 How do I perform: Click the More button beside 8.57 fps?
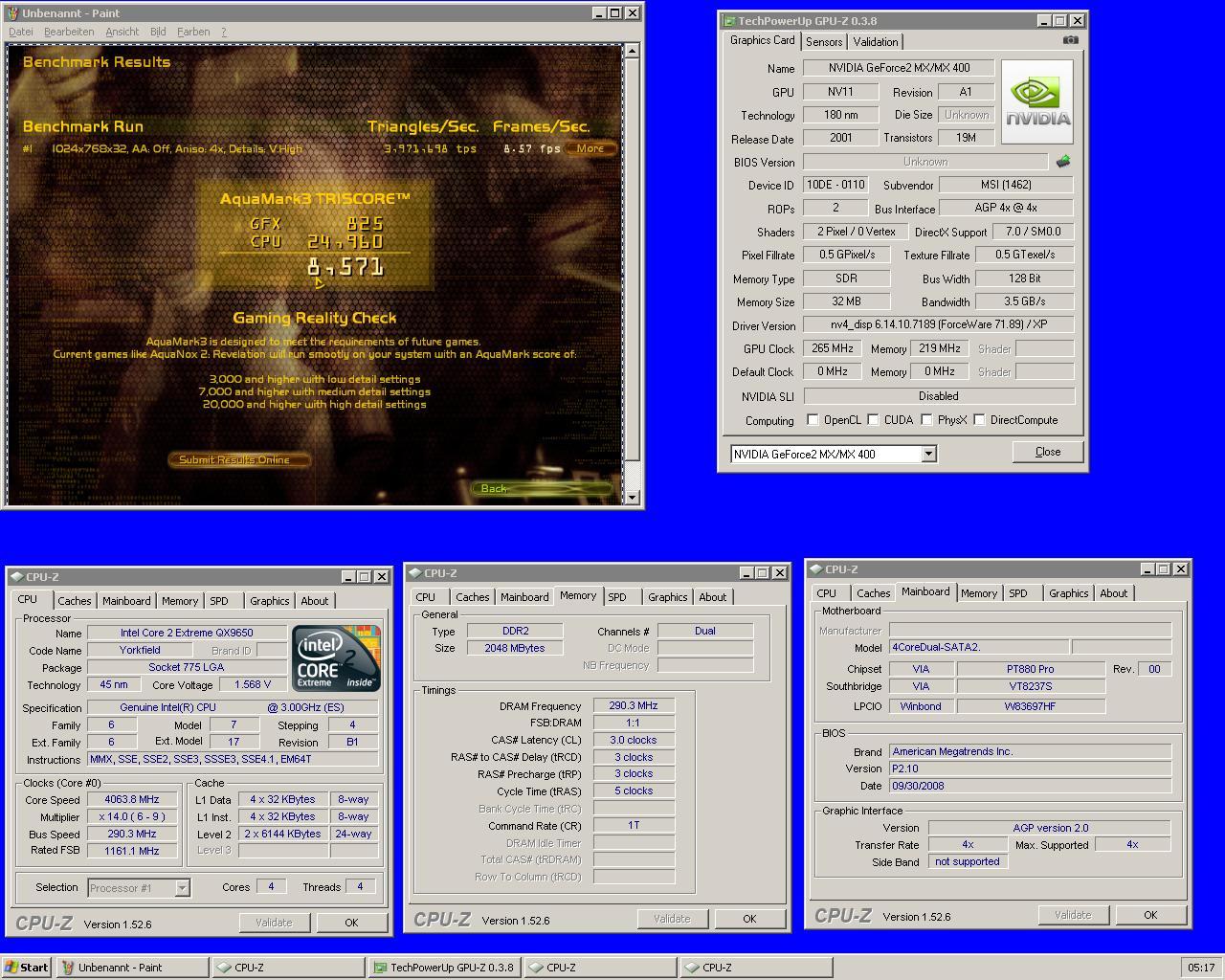590,148
